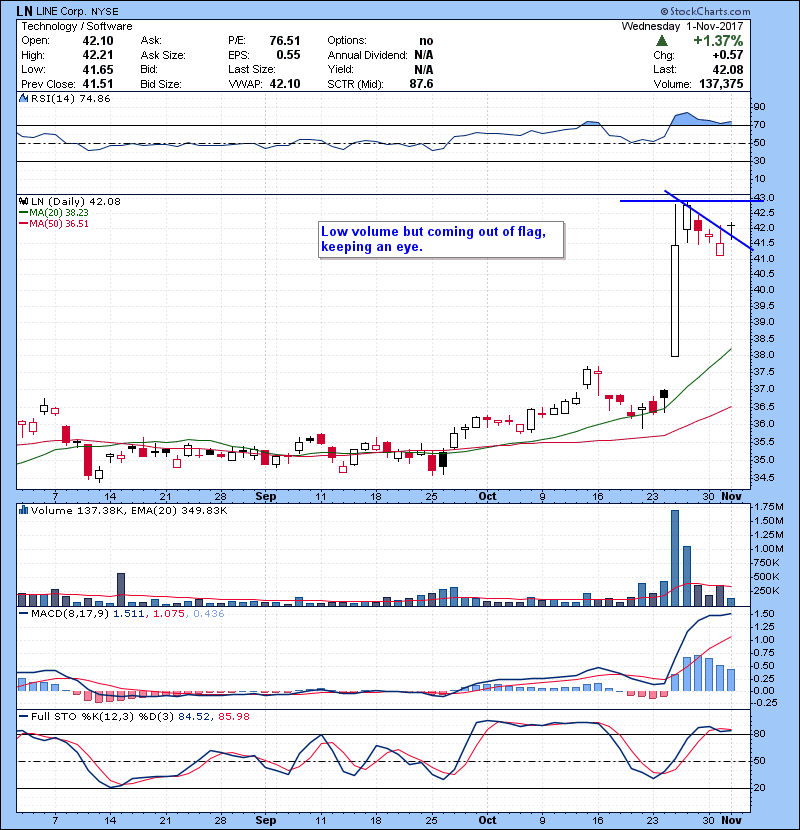Click the red MACD signal value 1.075
Screen dimensions: 800x830
(x=169, y=614)
